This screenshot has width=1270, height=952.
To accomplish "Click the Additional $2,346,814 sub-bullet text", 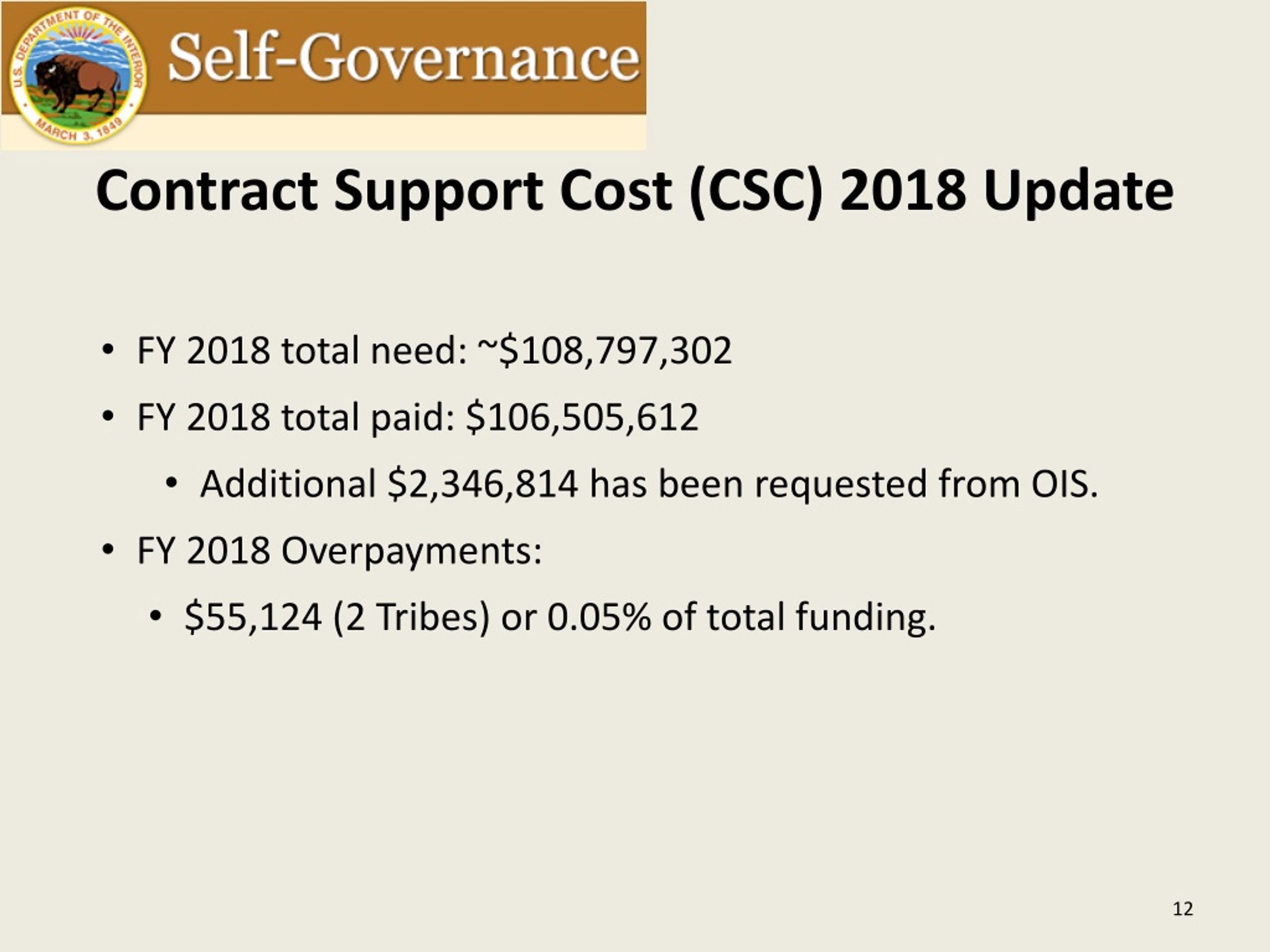I will tap(649, 483).
